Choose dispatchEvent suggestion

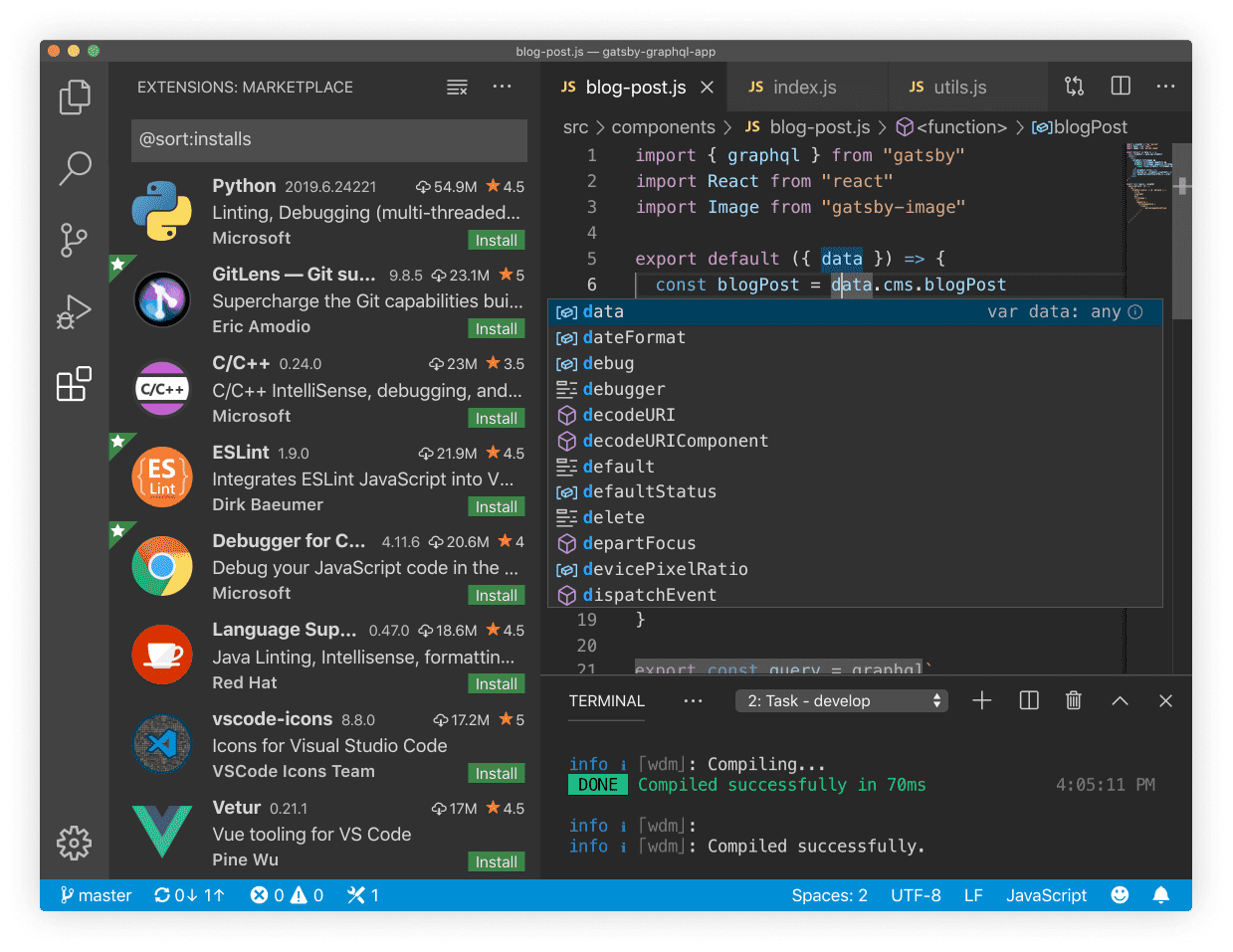tap(855, 595)
